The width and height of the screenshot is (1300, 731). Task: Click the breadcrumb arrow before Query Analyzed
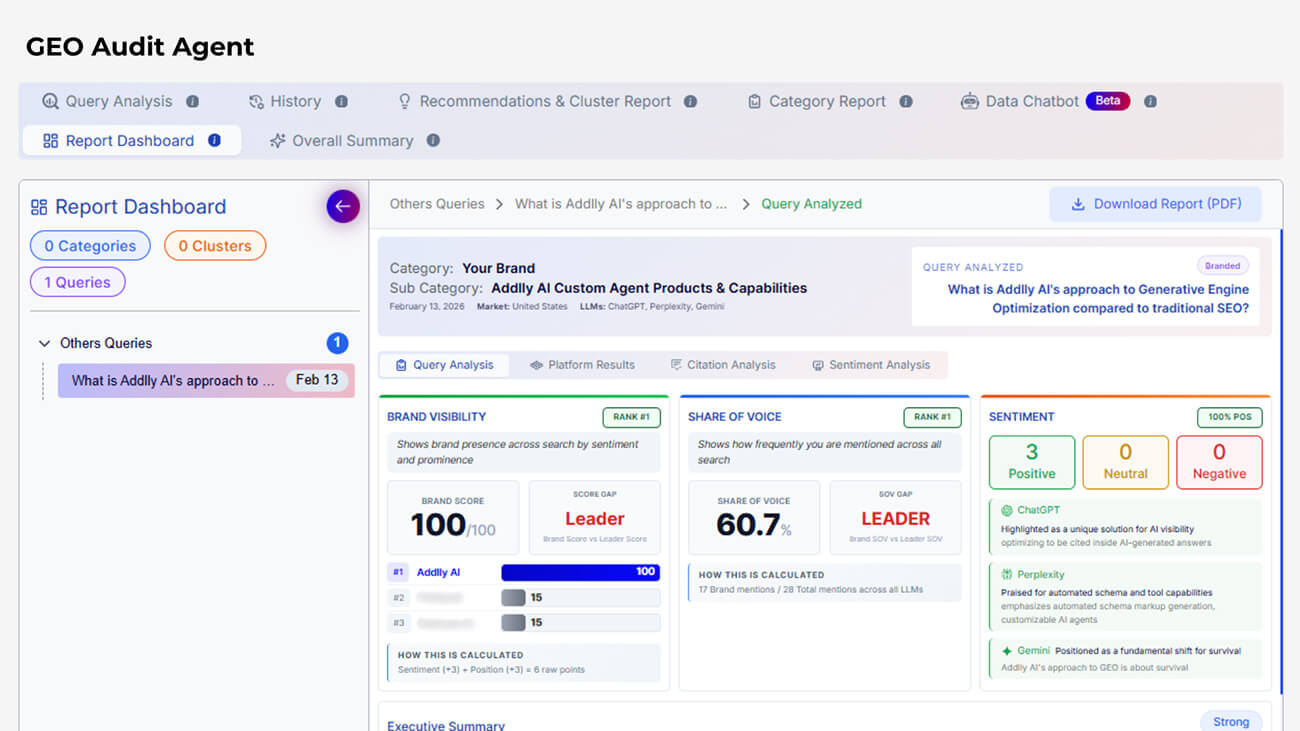746,204
